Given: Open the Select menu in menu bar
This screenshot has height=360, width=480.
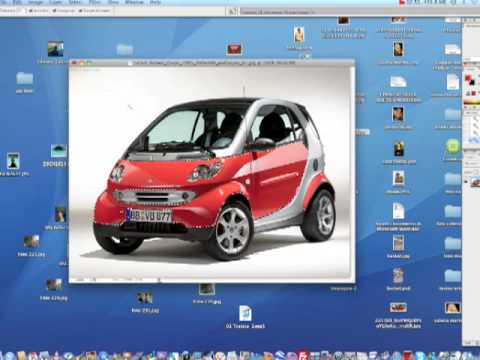Looking at the screenshot, I should (x=75, y=2).
